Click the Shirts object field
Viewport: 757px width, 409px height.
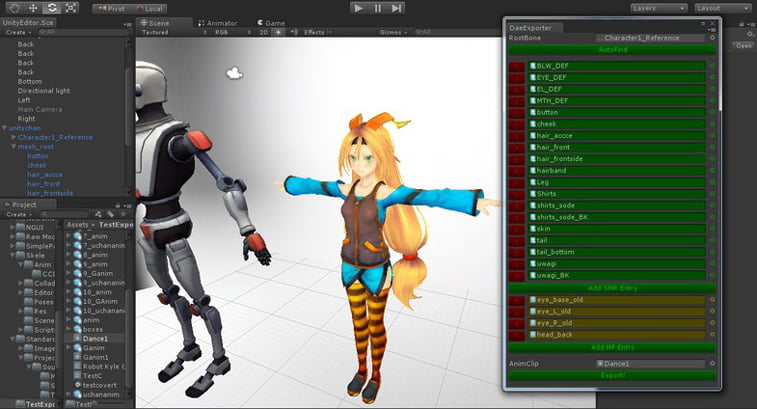[x=617, y=194]
